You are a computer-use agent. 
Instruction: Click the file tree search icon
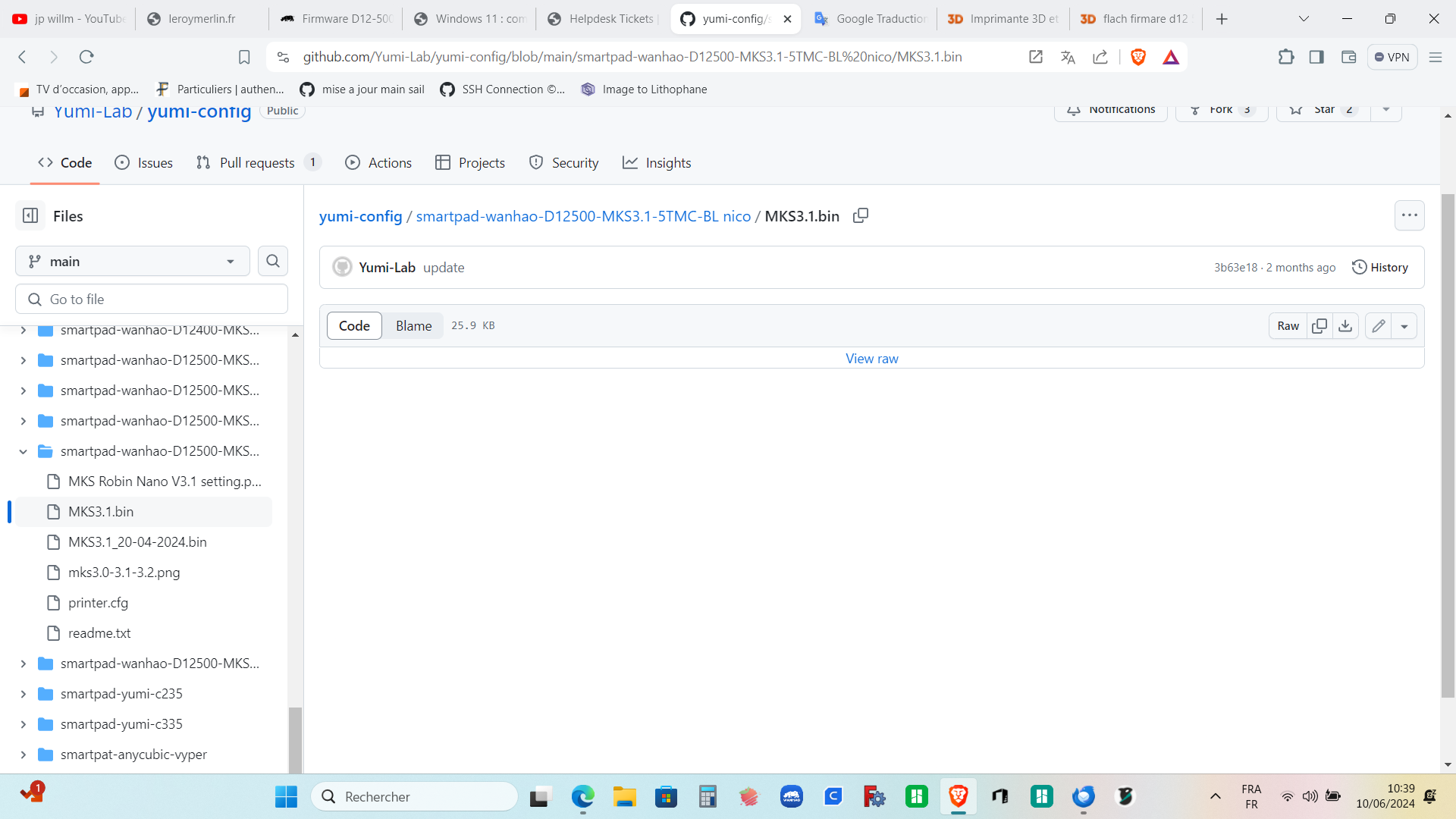tap(273, 262)
